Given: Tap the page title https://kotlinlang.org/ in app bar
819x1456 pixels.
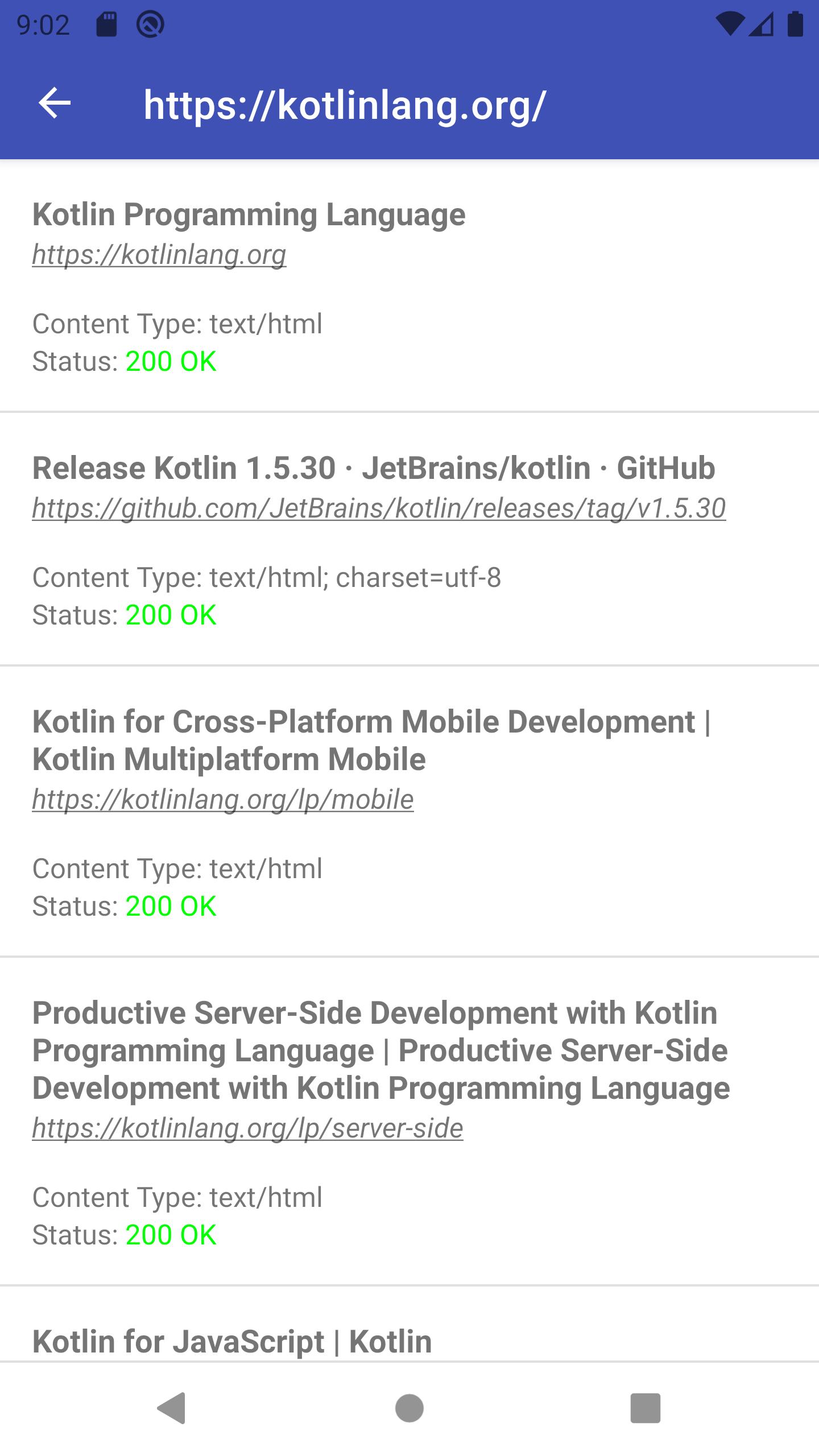Looking at the screenshot, I should (345, 105).
